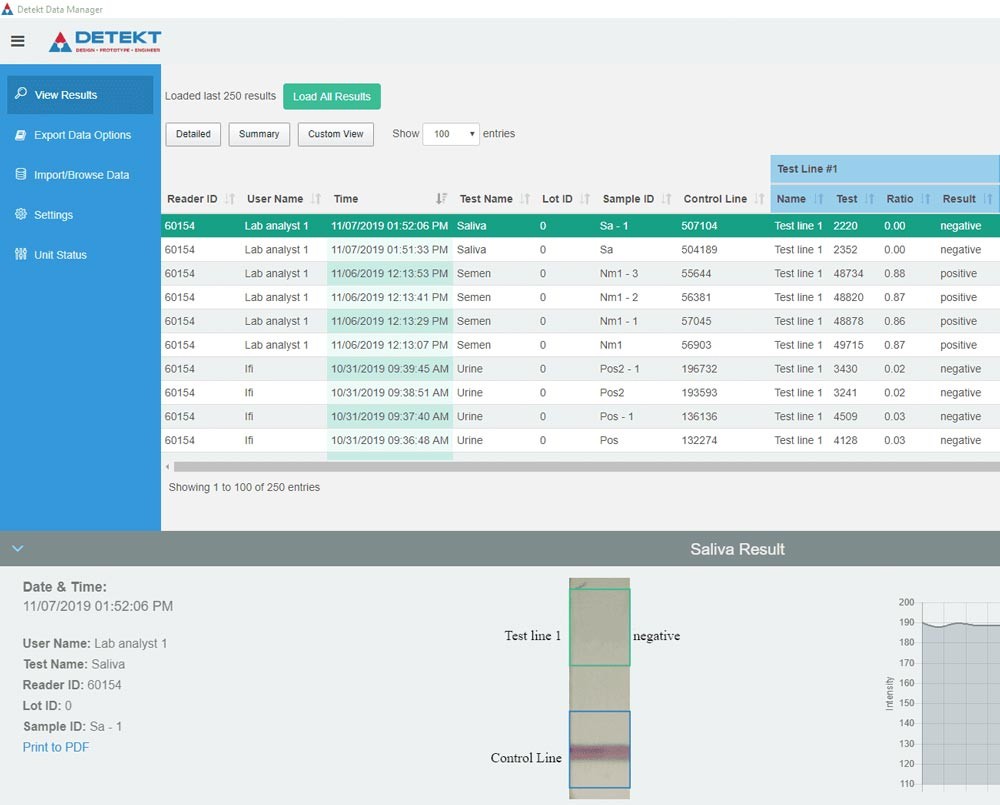Open the Settings gear icon
The width and height of the screenshot is (1000, 805).
coord(21,214)
